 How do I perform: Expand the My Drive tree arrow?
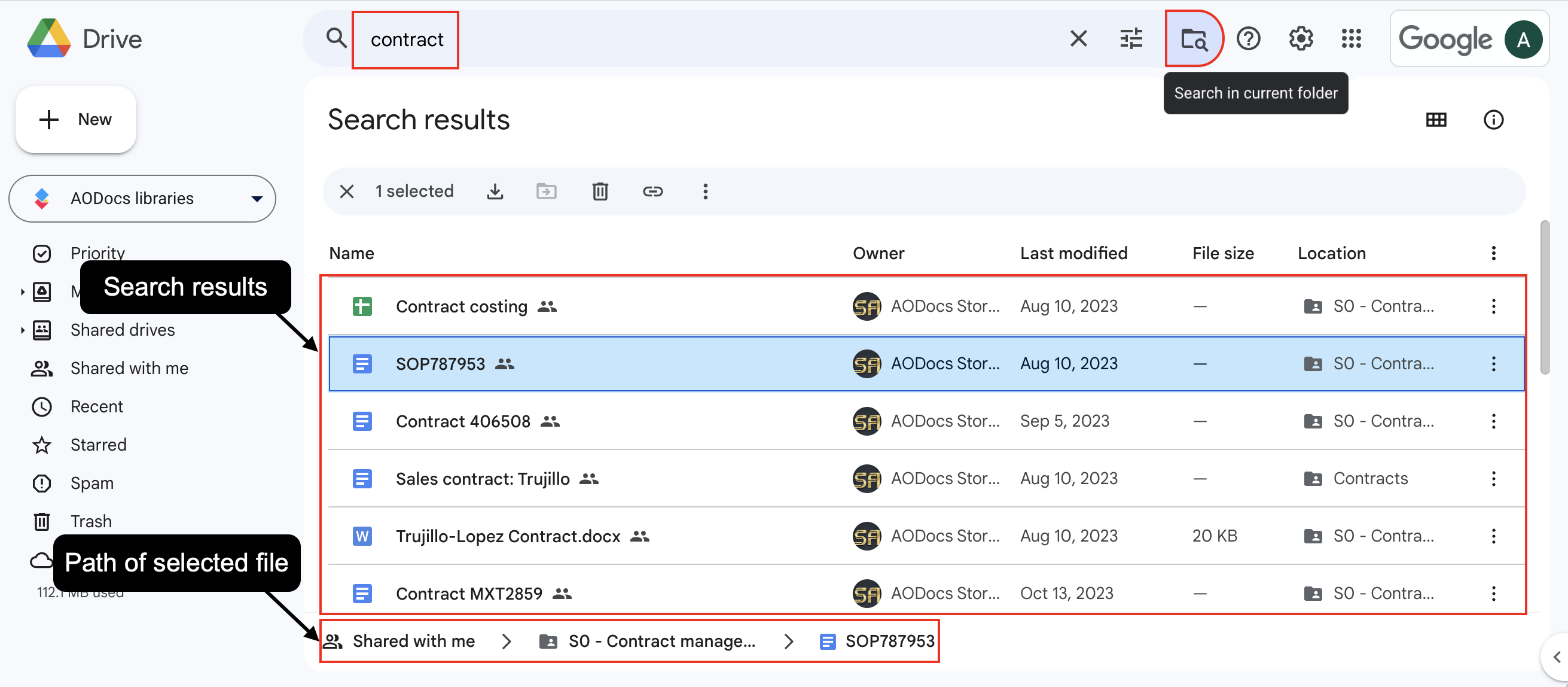point(23,291)
